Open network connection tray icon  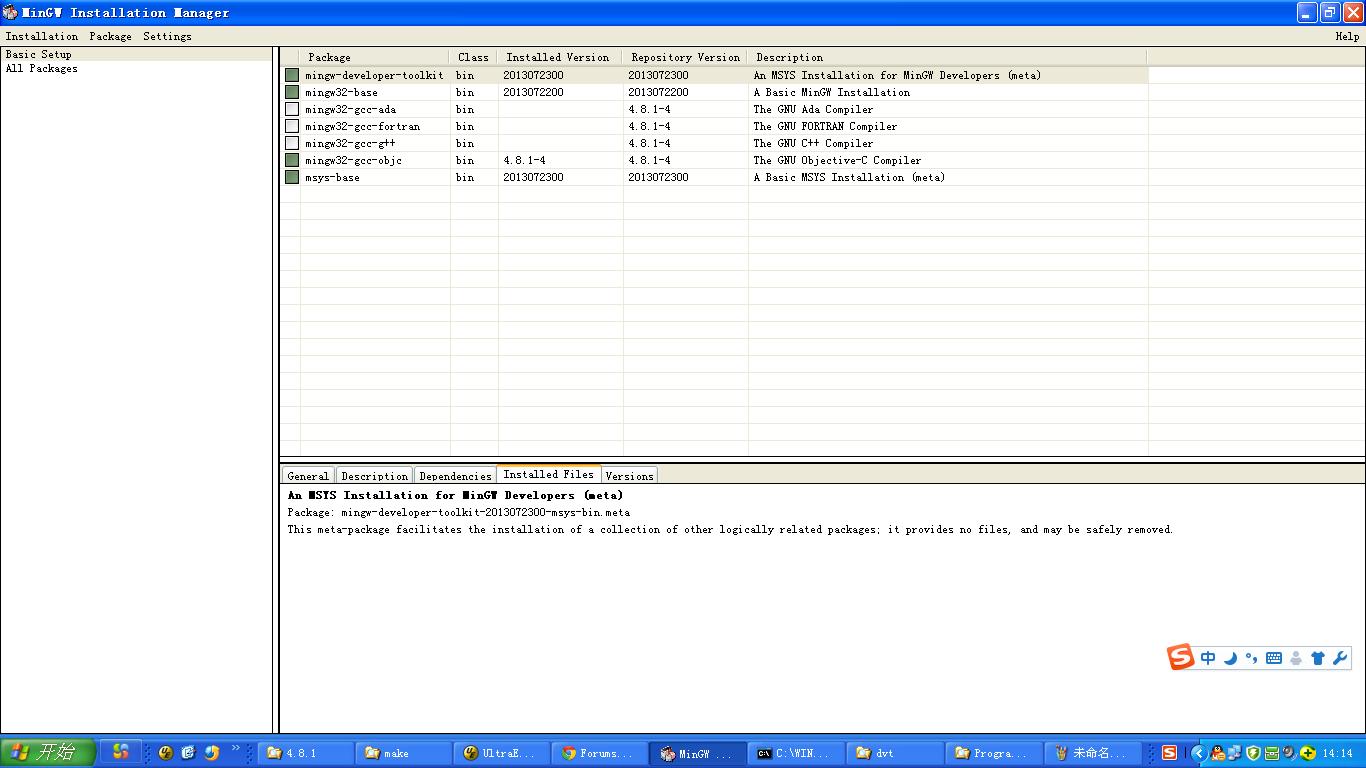point(1235,753)
